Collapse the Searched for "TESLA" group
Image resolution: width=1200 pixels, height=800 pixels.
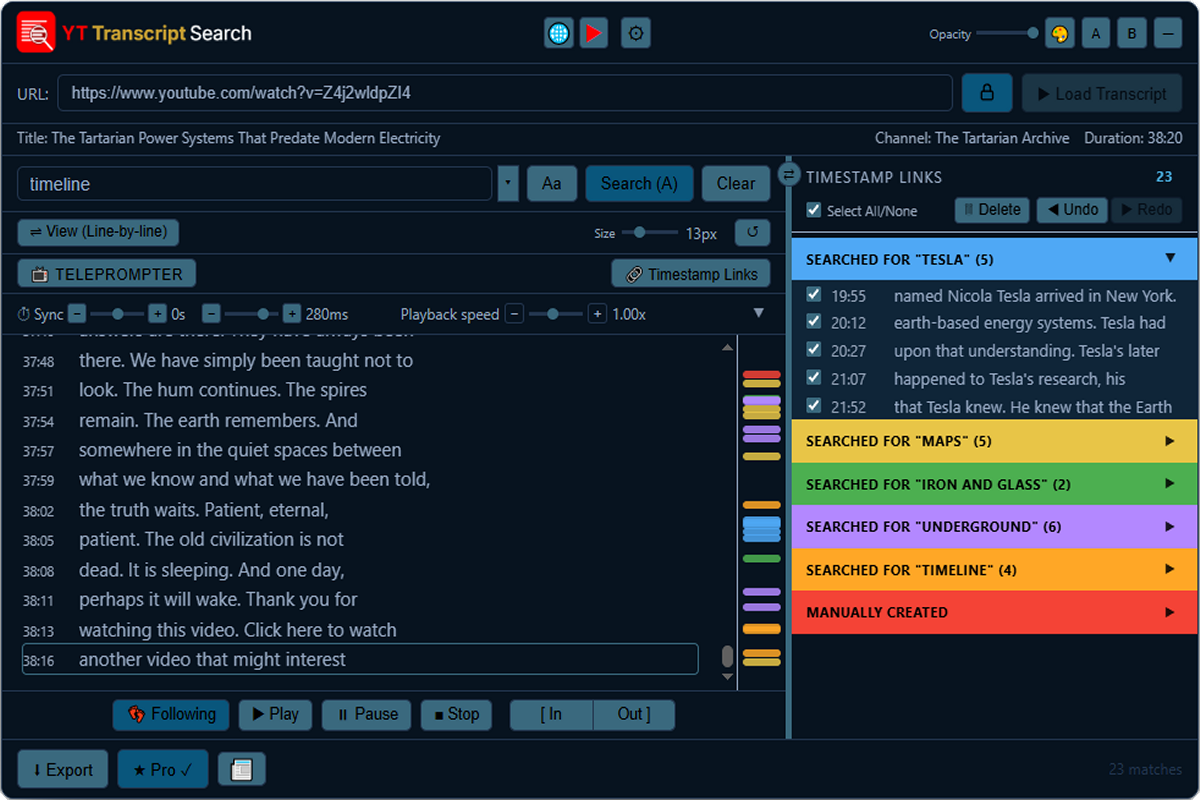point(994,259)
